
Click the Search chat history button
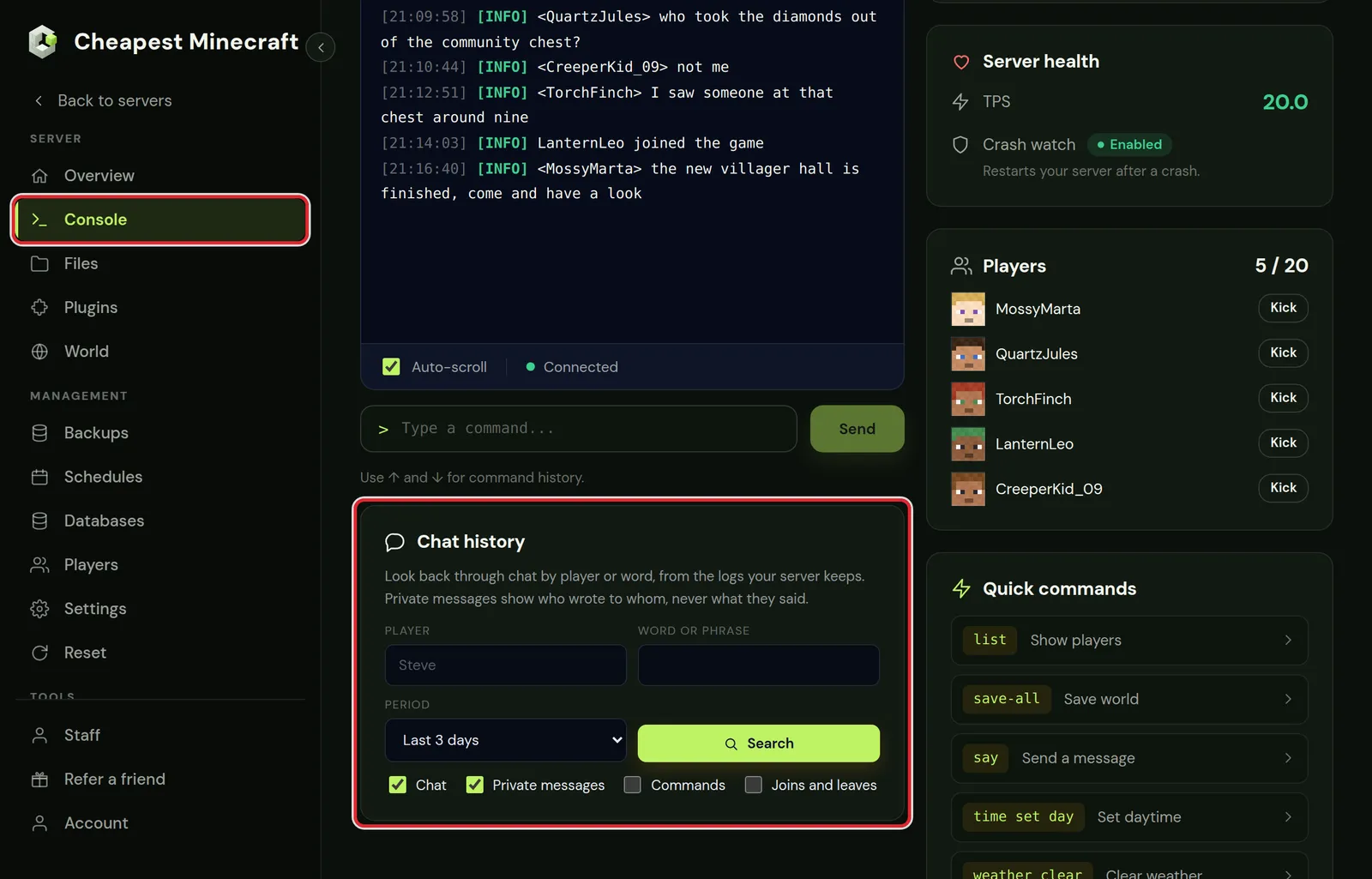[x=759, y=744]
